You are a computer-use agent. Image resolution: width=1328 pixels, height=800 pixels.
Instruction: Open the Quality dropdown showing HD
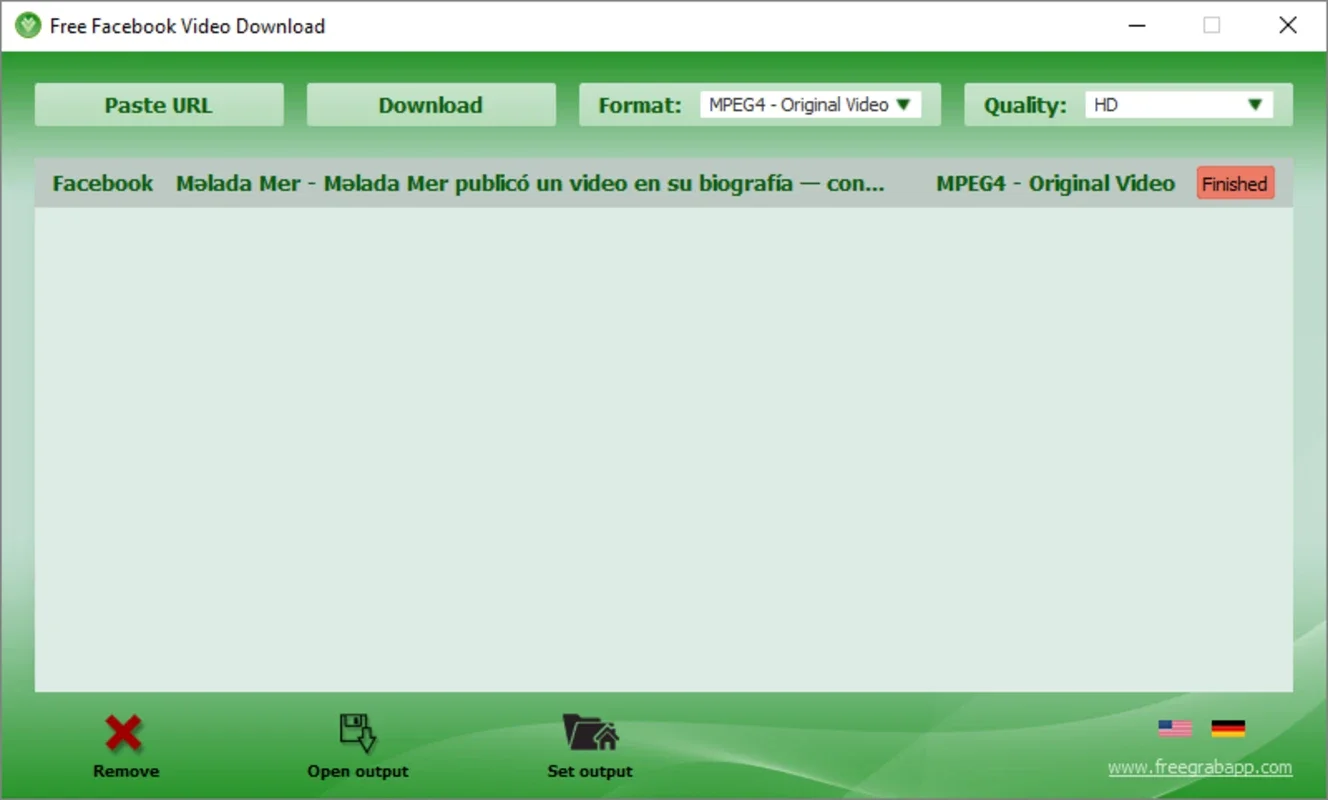pyautogui.click(x=1179, y=105)
